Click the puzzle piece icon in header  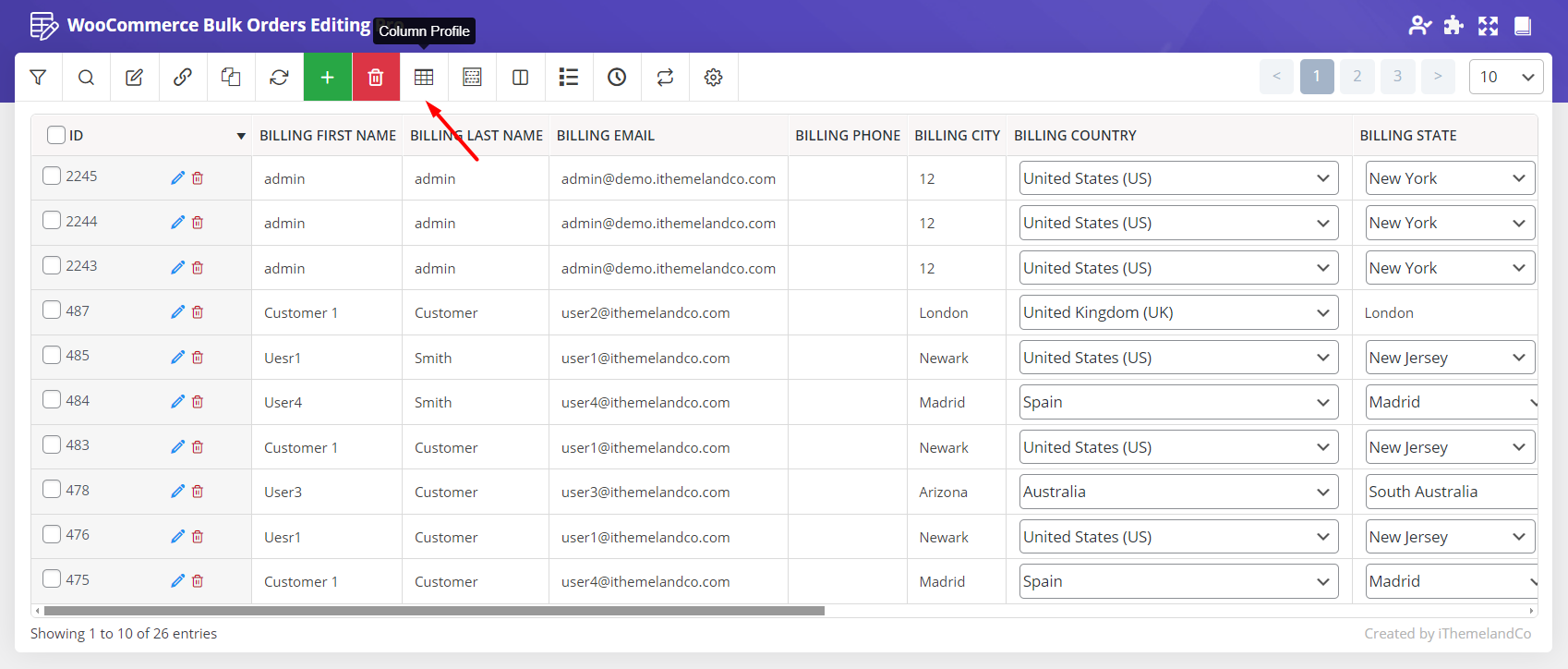tap(1453, 26)
